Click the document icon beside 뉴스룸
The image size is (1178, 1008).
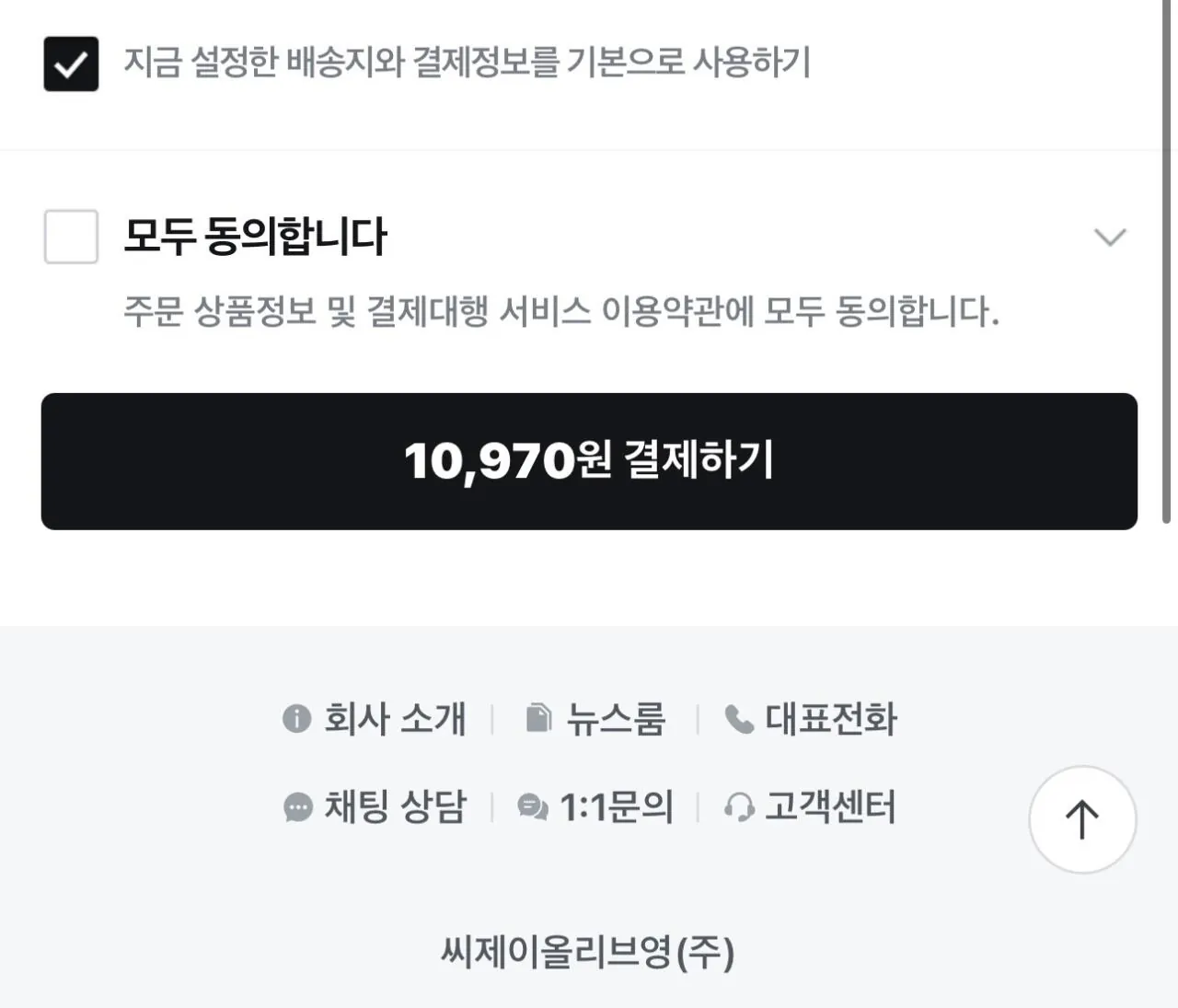point(538,718)
